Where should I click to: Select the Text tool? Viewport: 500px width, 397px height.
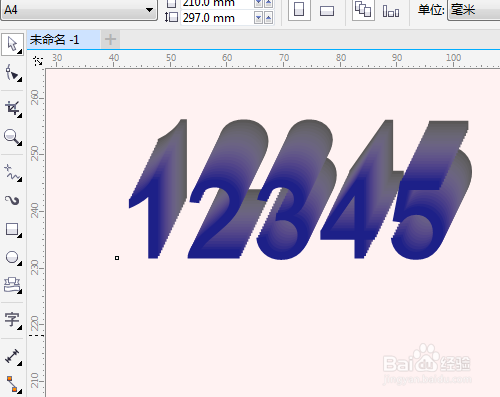(12, 320)
